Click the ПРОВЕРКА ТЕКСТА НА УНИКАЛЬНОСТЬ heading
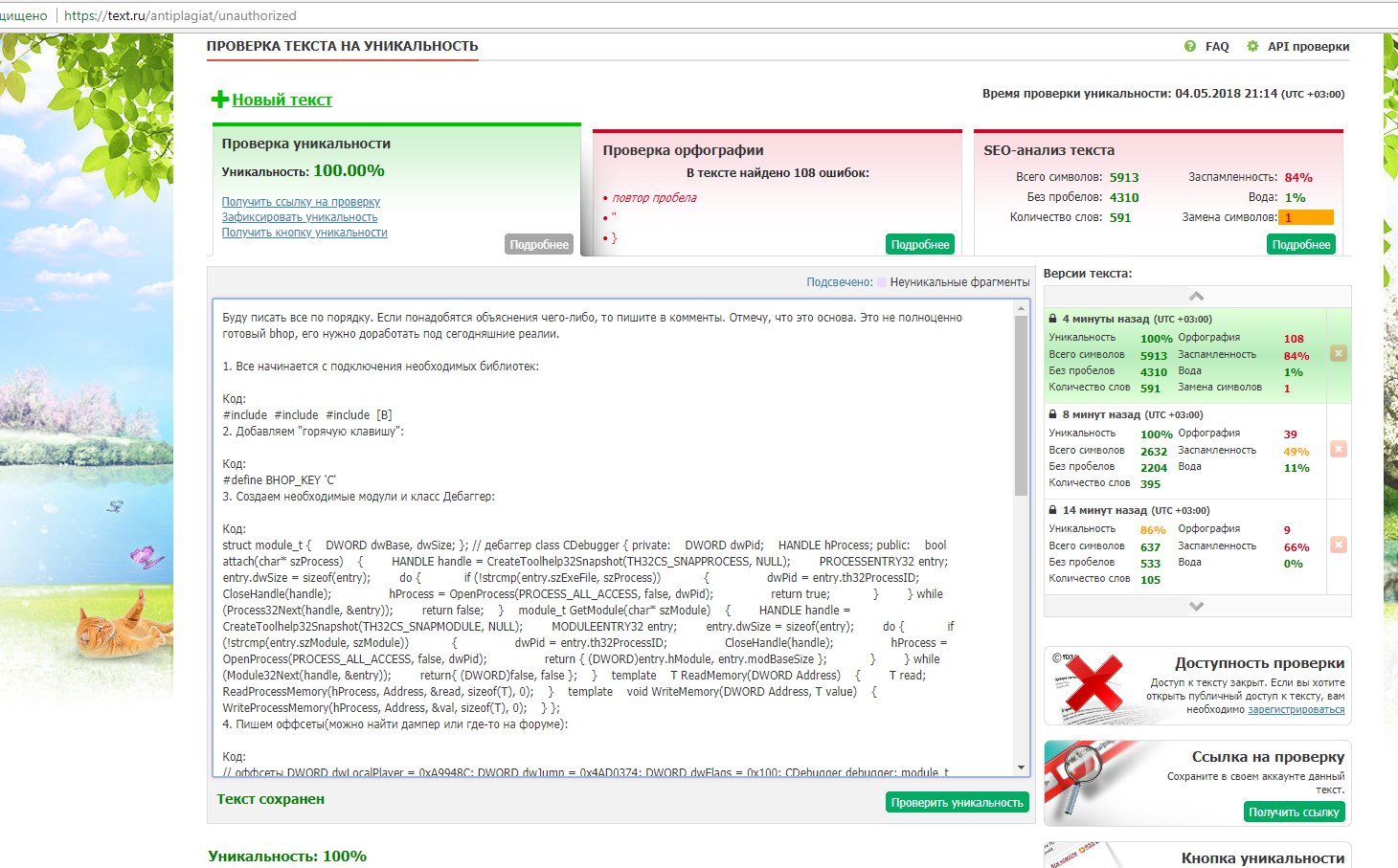Viewport: 1398px width, 868px height. coord(342,46)
